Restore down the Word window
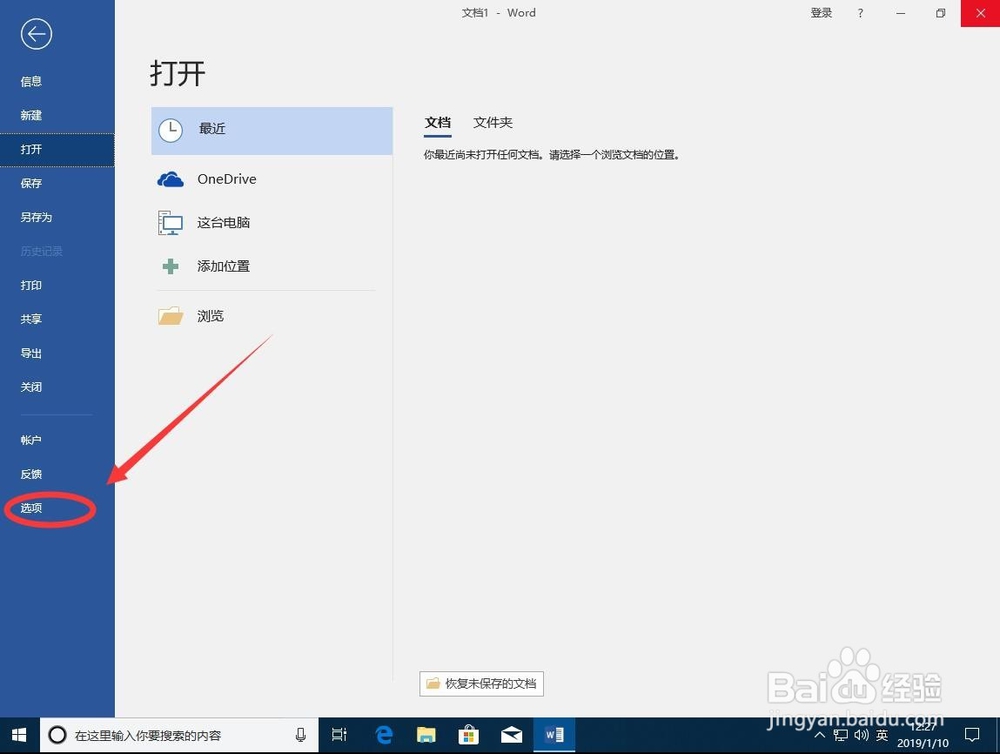 click(941, 13)
